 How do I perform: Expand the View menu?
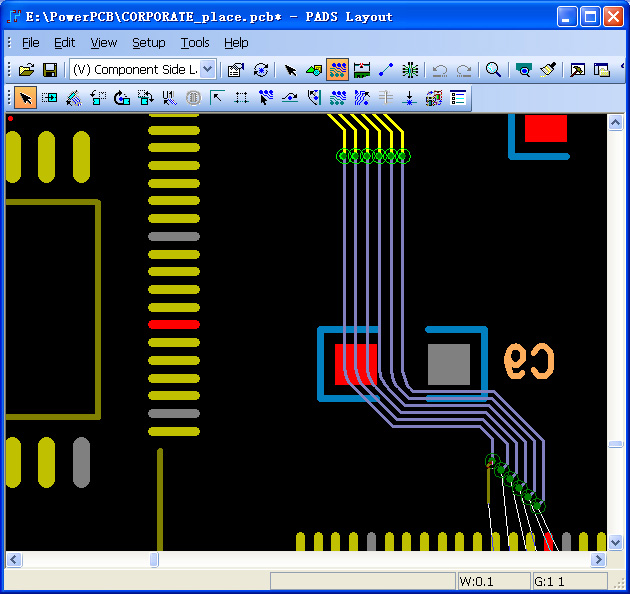[103, 43]
